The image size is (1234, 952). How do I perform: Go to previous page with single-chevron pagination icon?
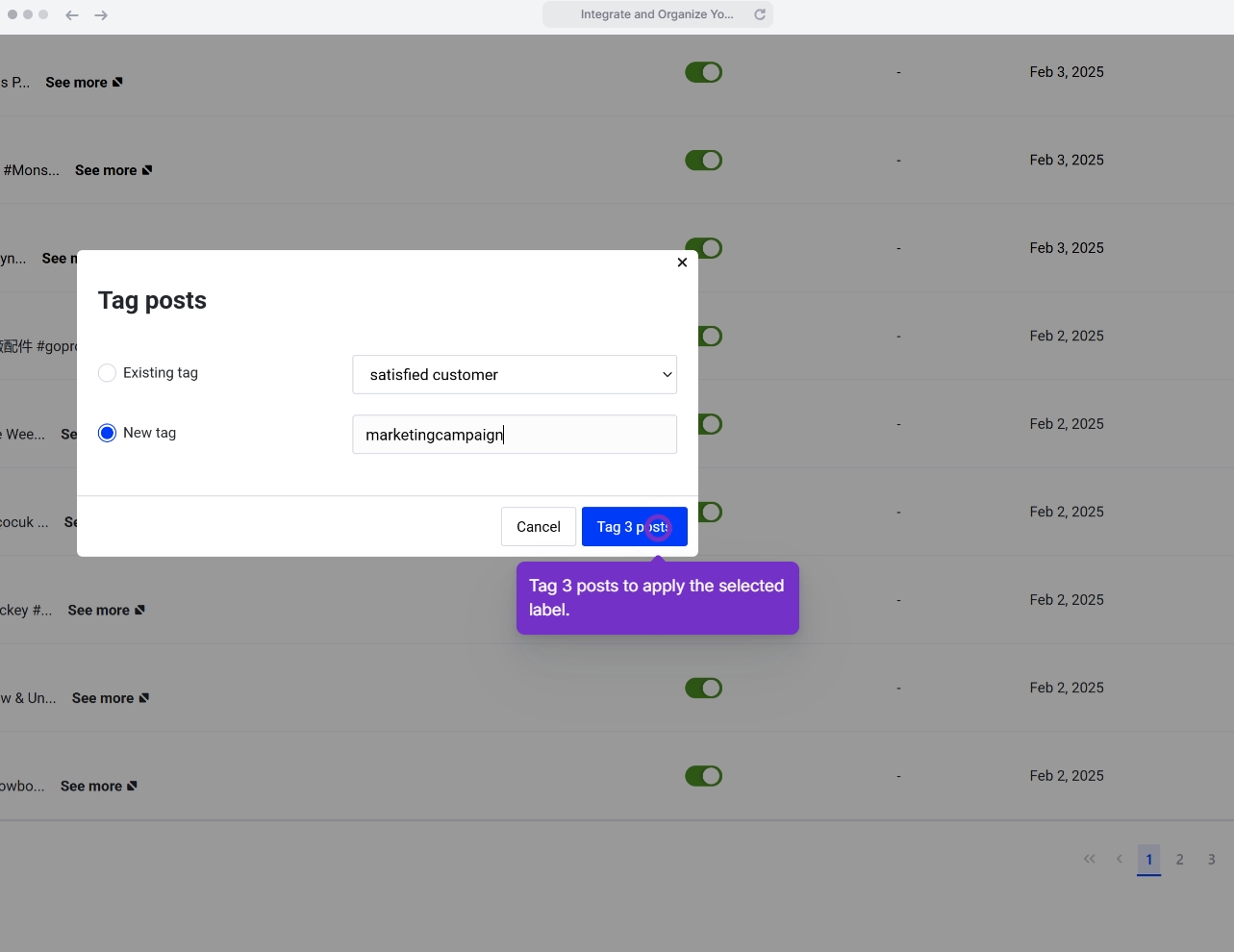(x=1119, y=859)
